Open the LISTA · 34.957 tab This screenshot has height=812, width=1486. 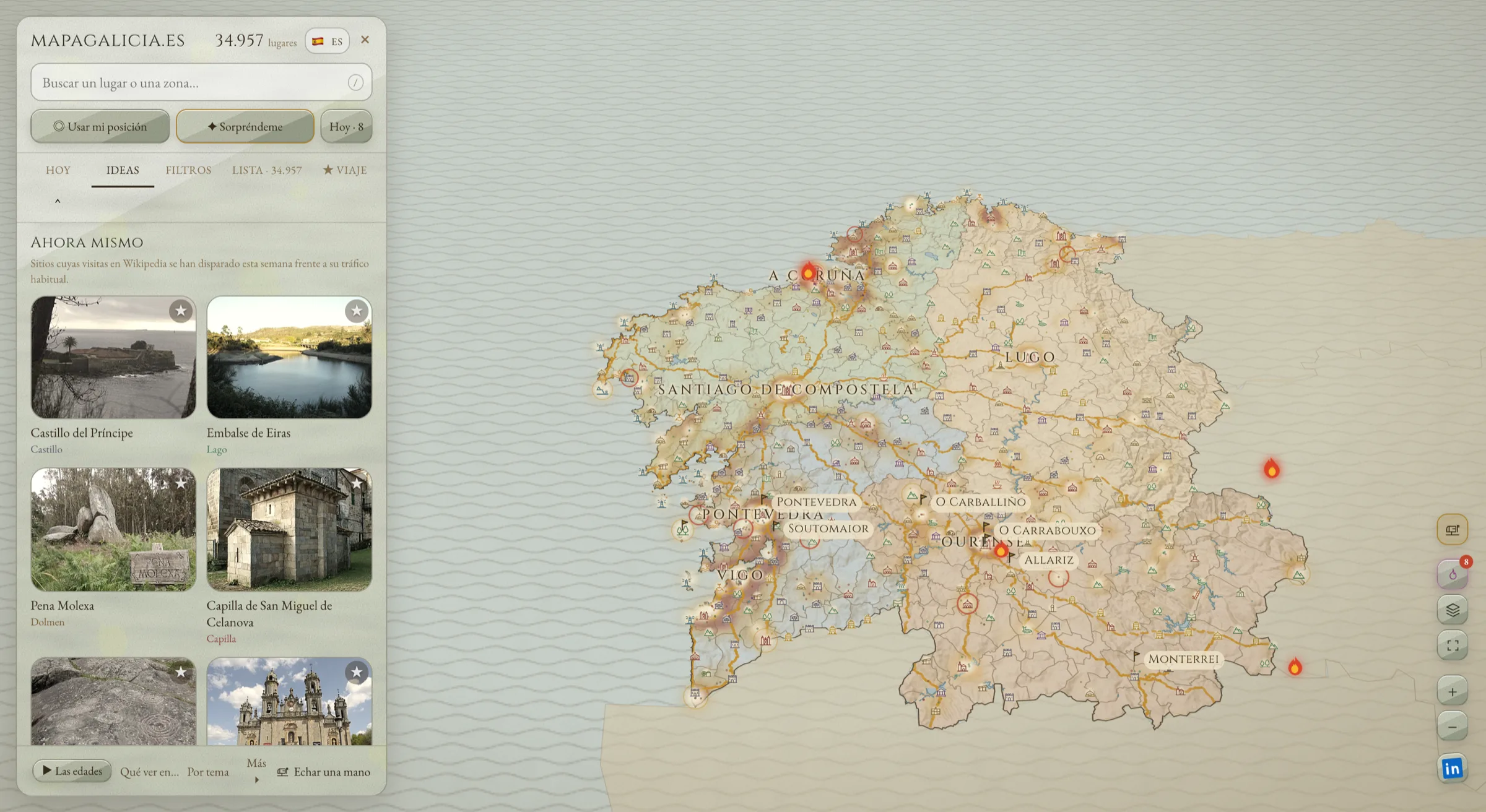tap(267, 170)
